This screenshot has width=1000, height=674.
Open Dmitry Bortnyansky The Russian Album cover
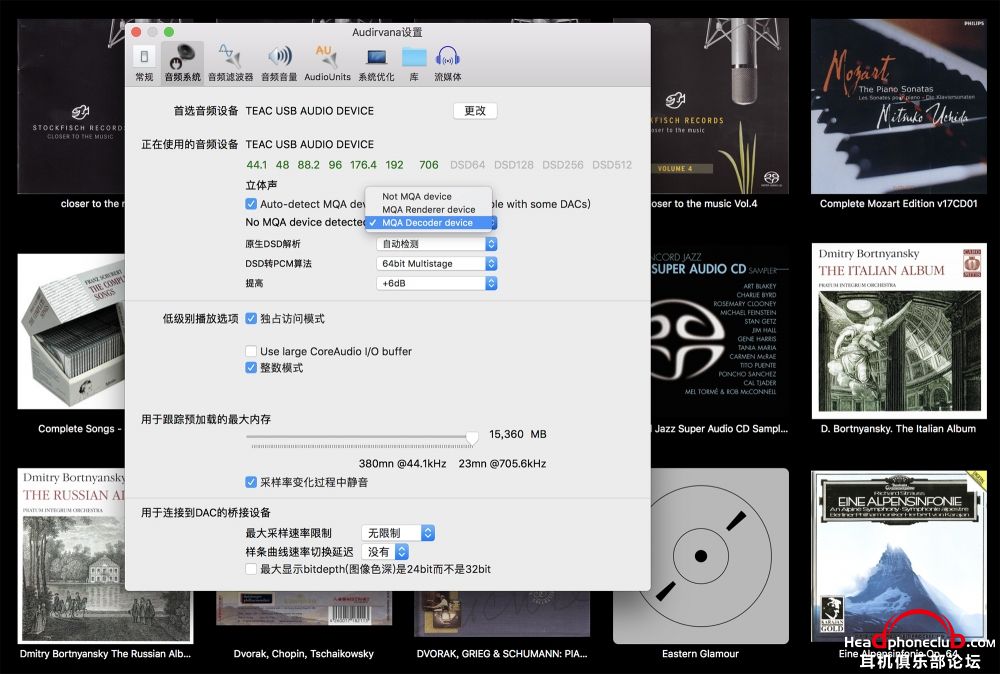(x=71, y=556)
